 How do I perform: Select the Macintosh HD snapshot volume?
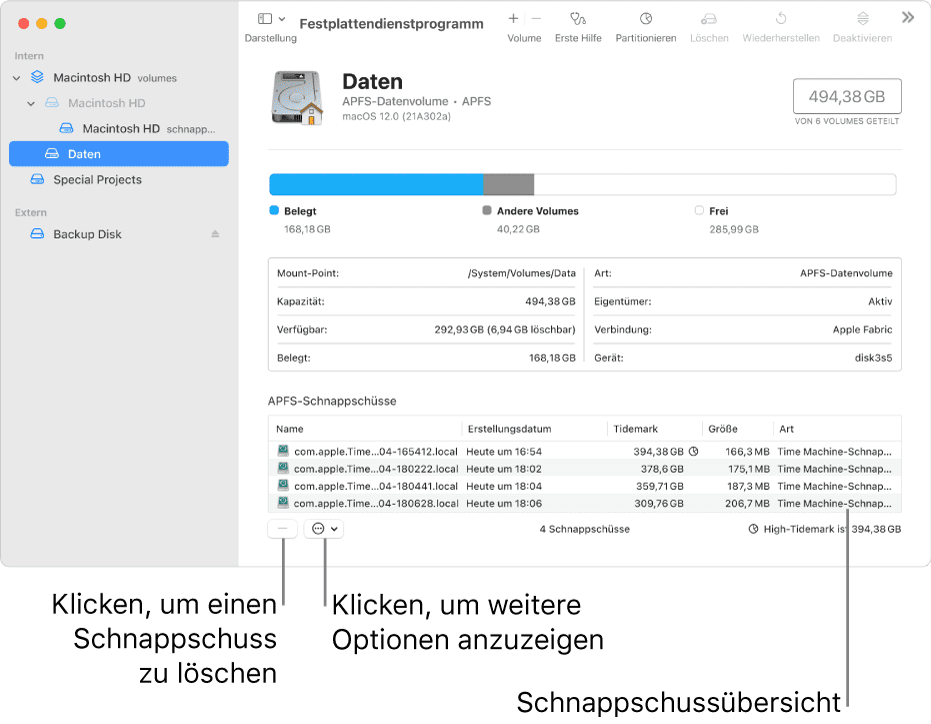tap(121, 128)
